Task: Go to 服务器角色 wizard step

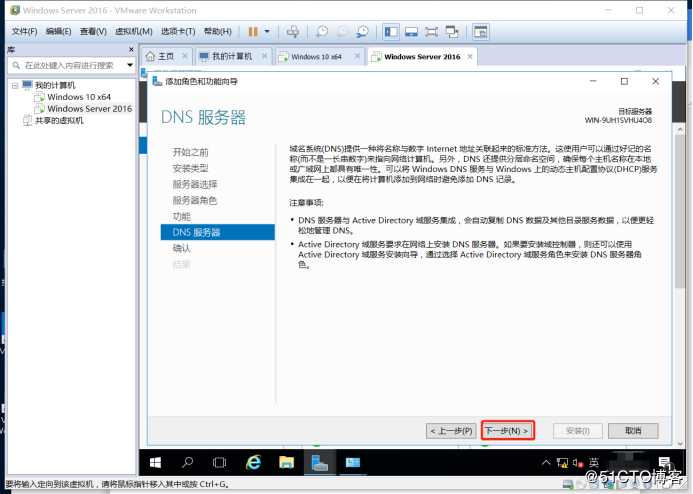Action: coord(195,201)
